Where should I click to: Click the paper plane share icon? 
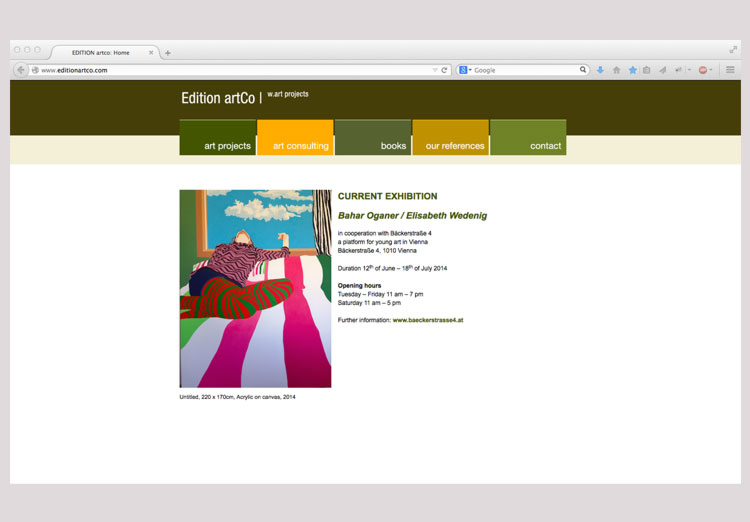pyautogui.click(x=662, y=70)
